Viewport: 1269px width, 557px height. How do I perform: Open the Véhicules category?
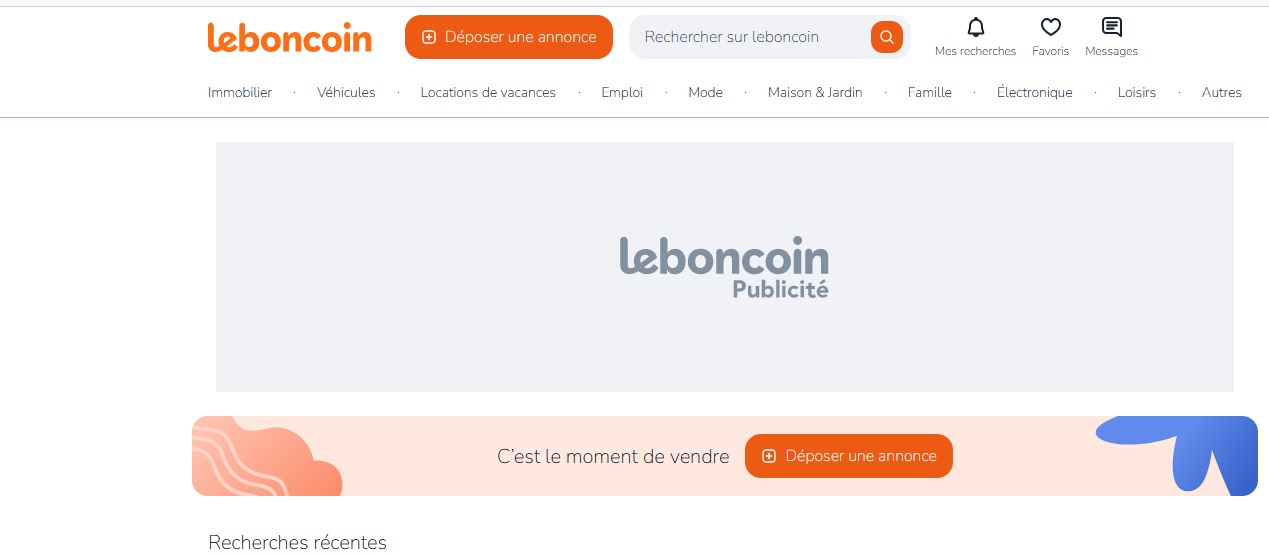point(346,92)
